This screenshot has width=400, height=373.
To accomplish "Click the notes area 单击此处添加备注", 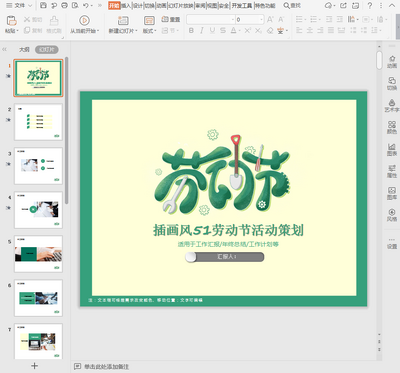I will 106,366.
